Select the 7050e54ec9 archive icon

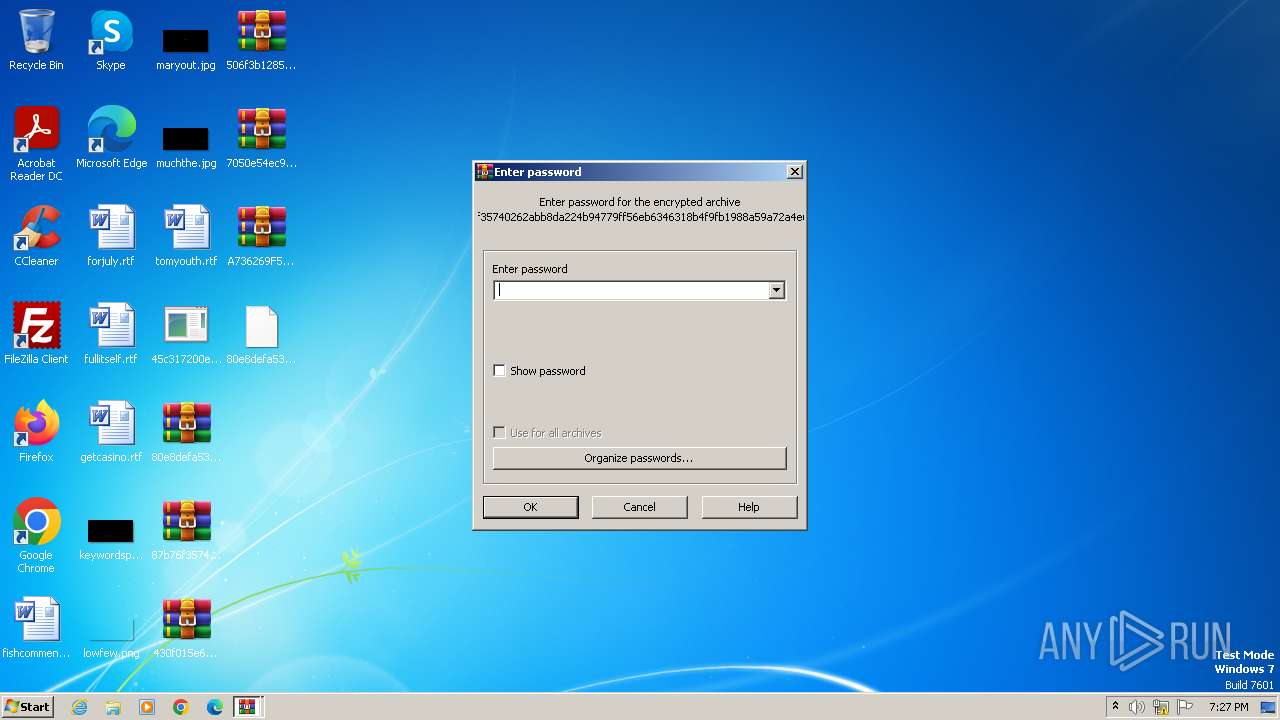point(261,138)
